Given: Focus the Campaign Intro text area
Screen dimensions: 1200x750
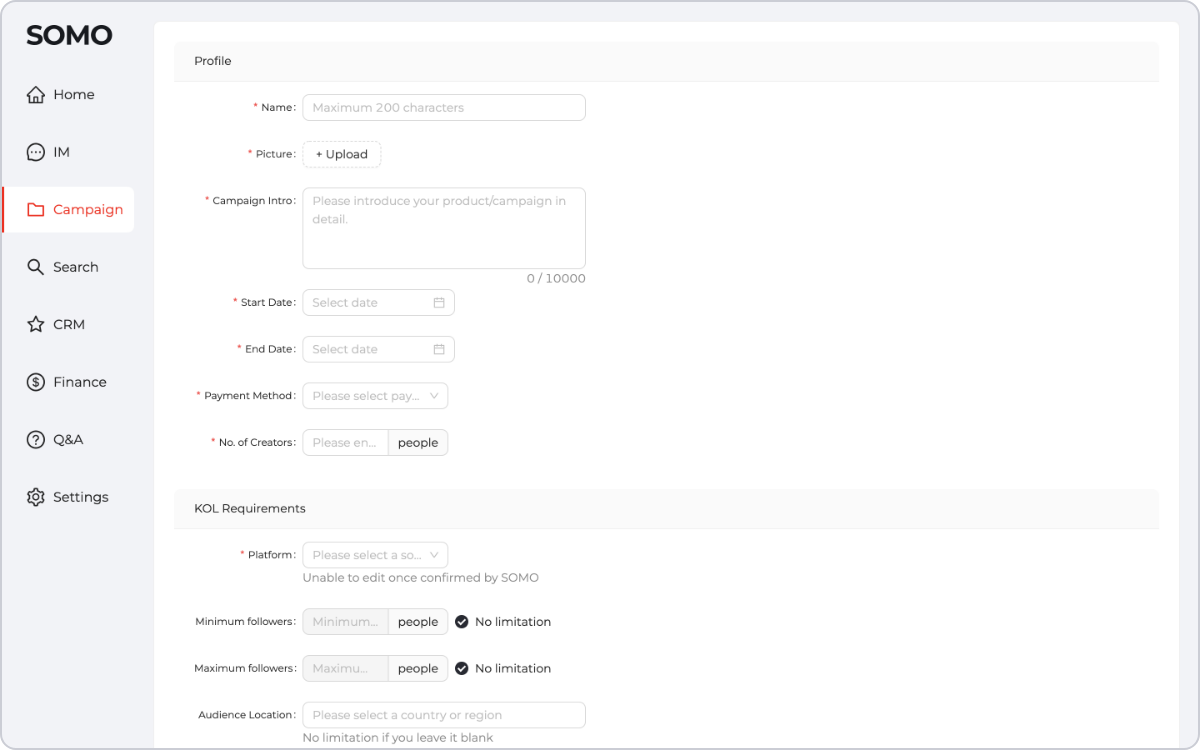Looking at the screenshot, I should coord(443,228).
